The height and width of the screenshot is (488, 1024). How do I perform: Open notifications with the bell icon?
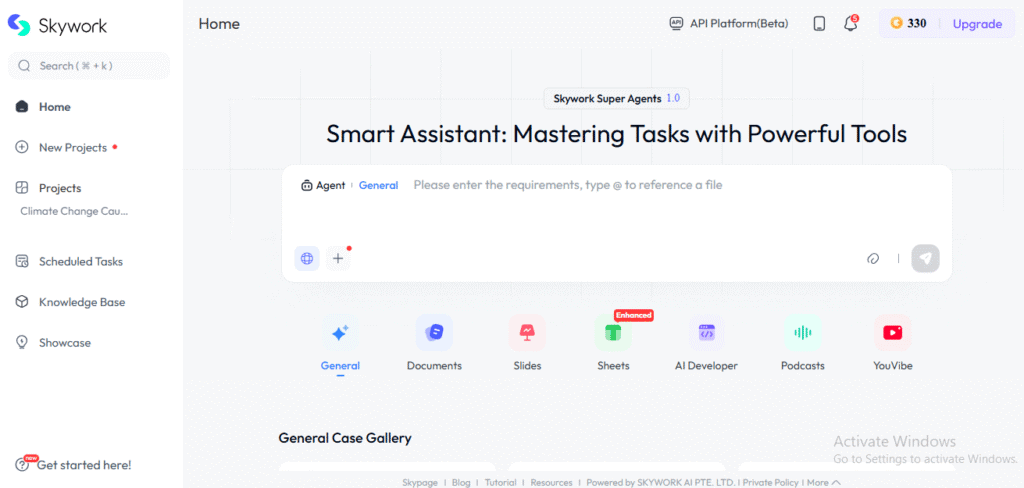click(x=850, y=24)
